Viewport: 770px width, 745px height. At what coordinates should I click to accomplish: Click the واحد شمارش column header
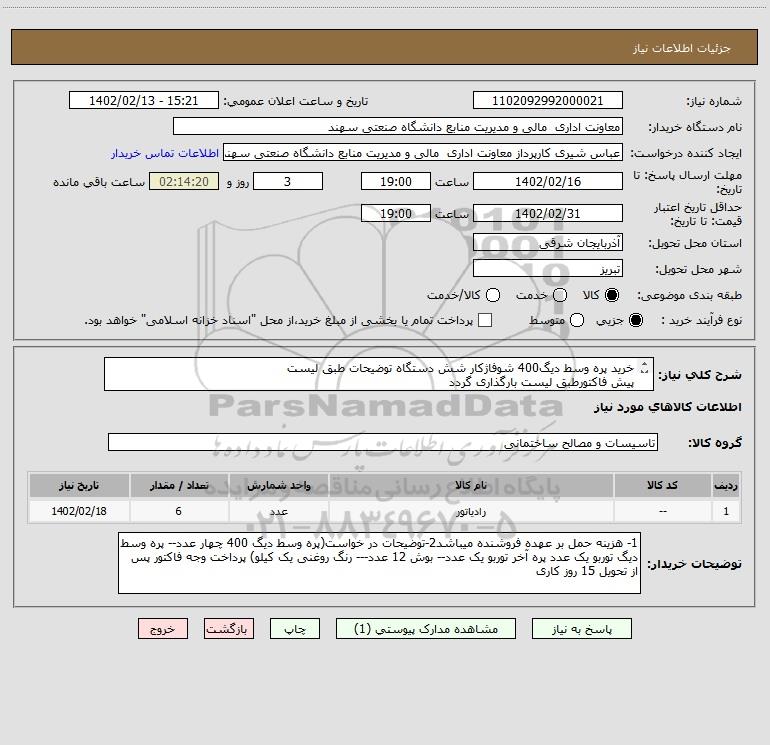point(278,485)
